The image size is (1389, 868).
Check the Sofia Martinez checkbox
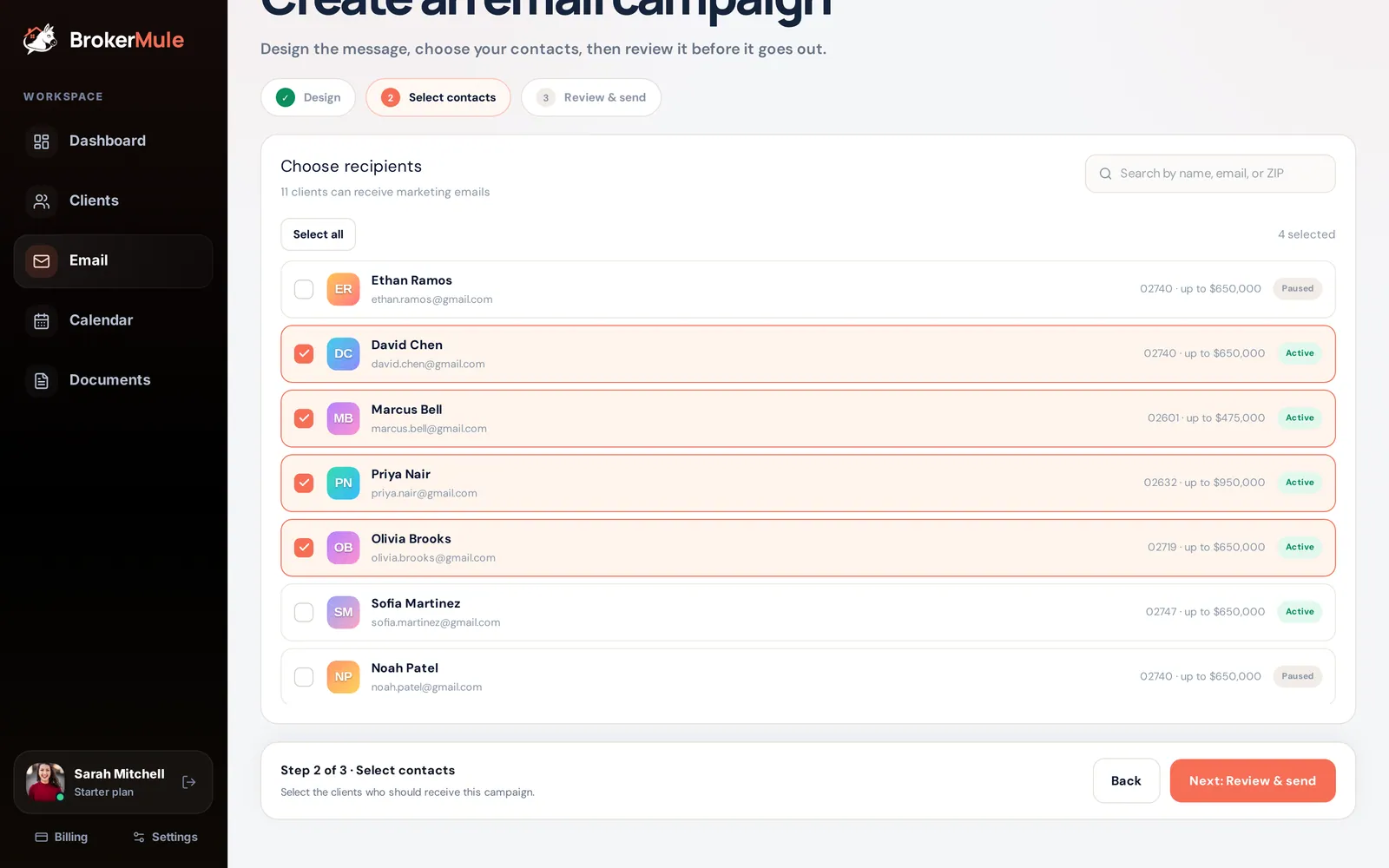304,613
